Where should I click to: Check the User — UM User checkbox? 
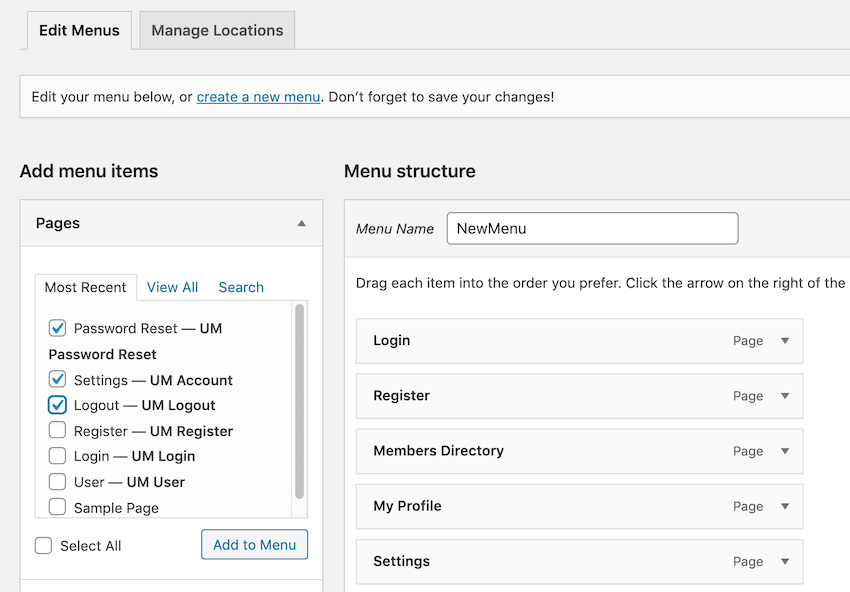pos(58,482)
